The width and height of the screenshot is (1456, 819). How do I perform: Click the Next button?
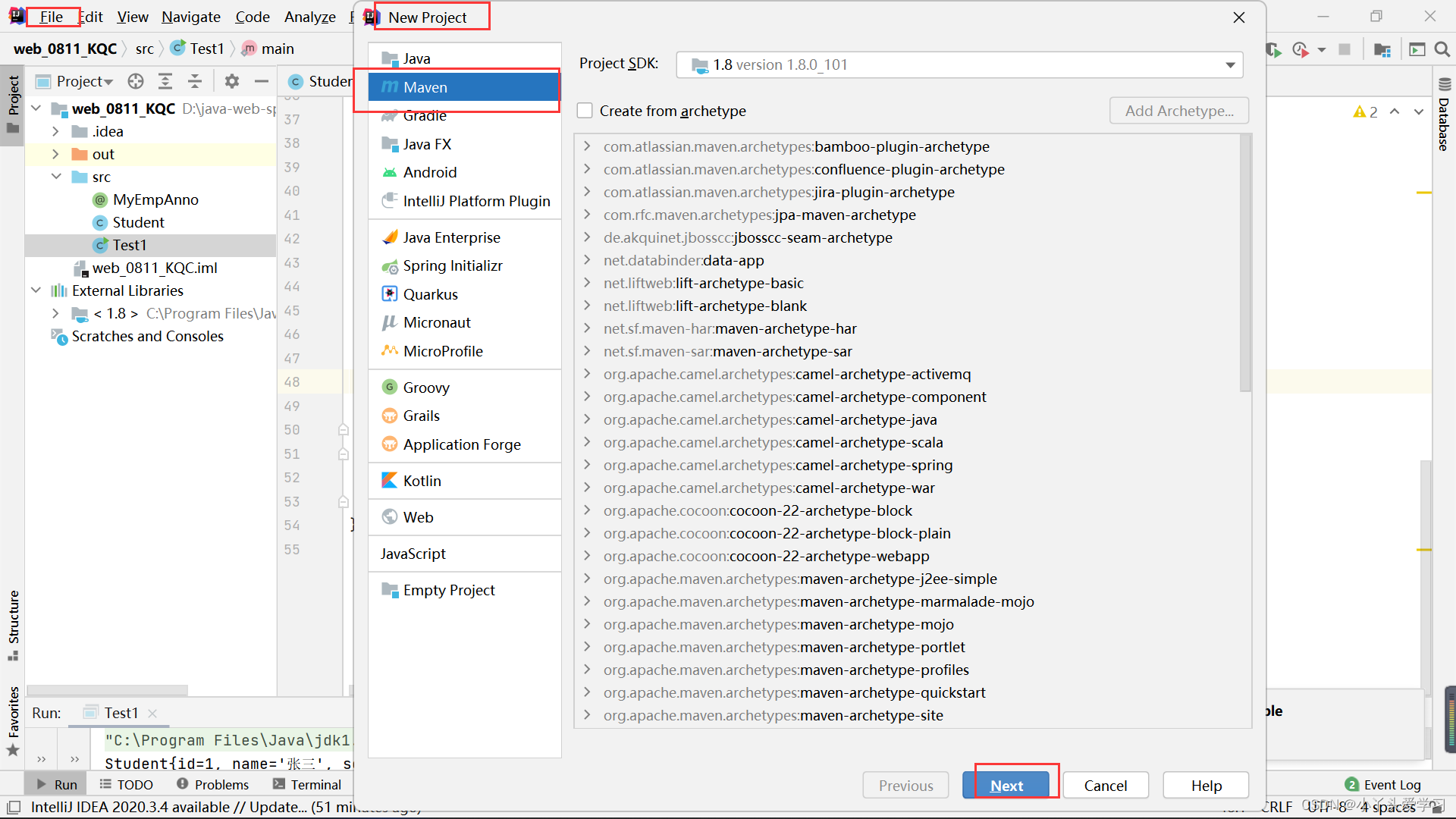tap(1006, 786)
